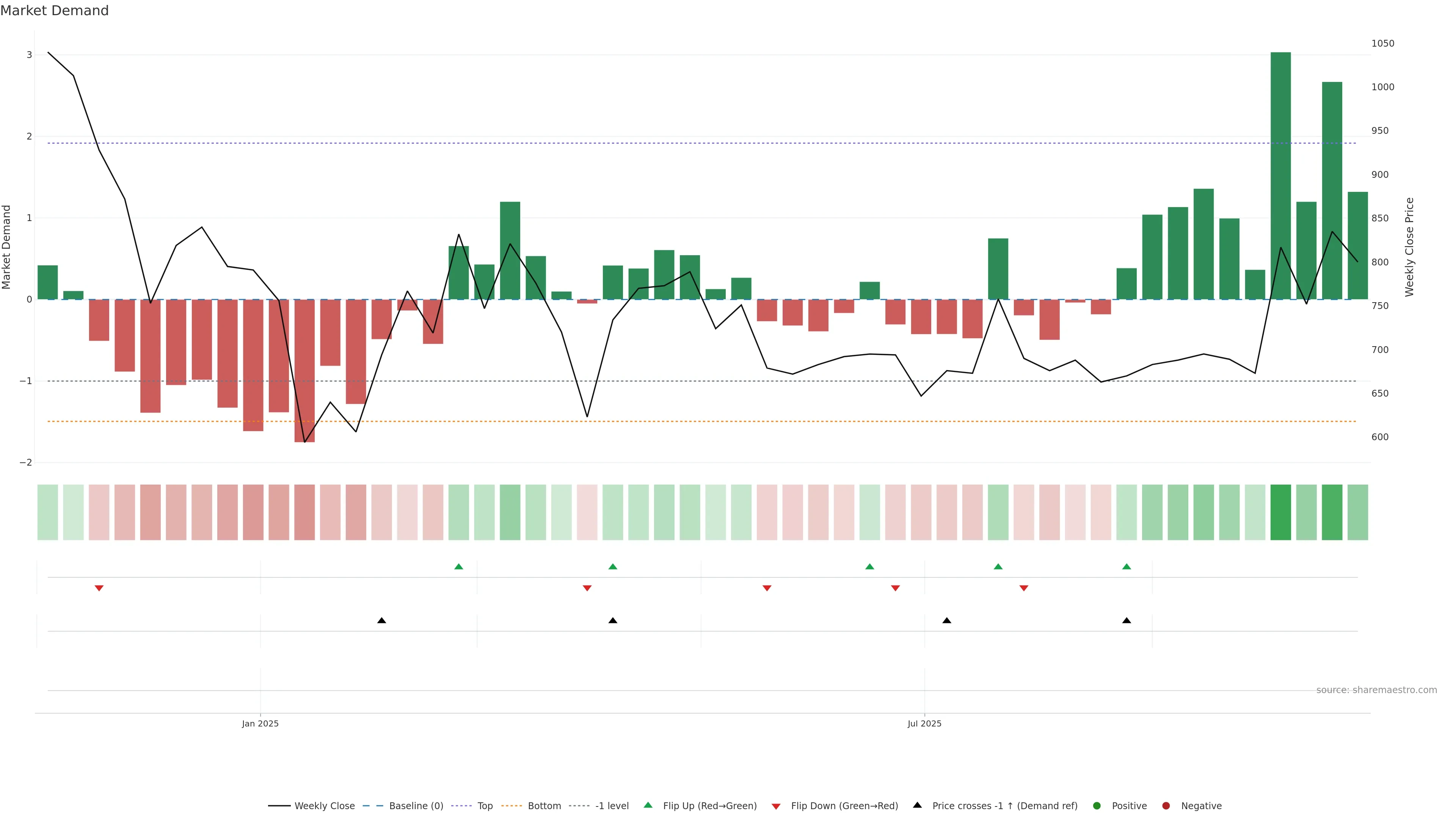This screenshot has height=819, width=1456.
Task: Click the -1 level legend entry
Action: point(612,806)
